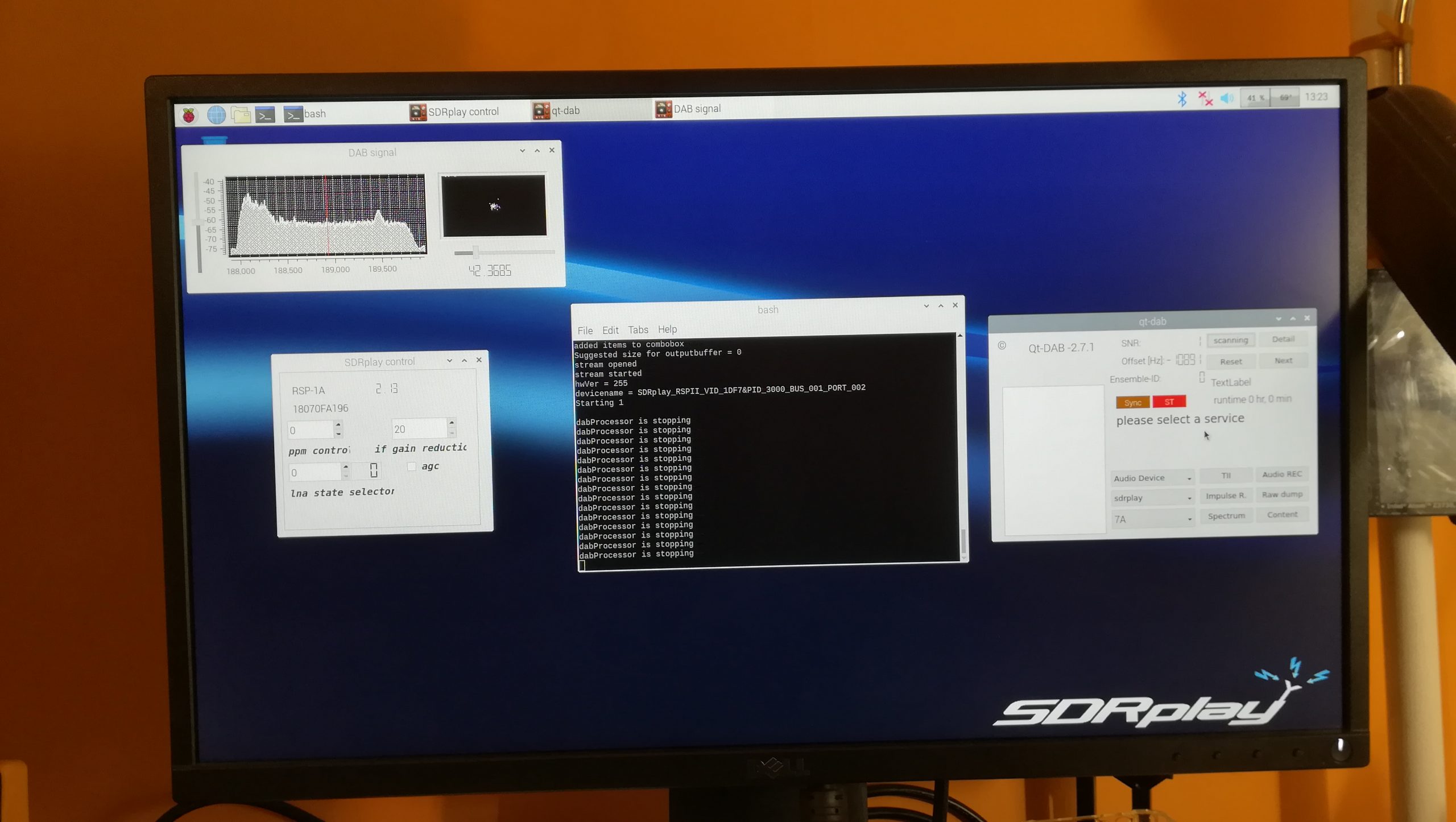
Task: Launch the terminal from the taskbar launcher
Action: click(x=265, y=115)
